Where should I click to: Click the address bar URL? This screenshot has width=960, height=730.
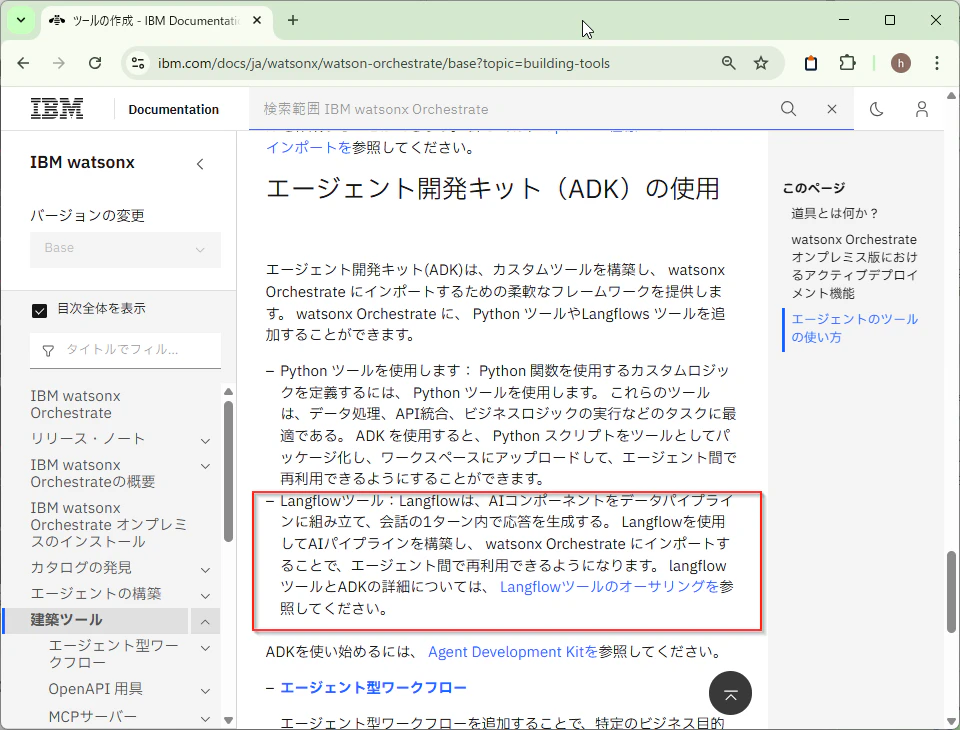click(x=383, y=63)
